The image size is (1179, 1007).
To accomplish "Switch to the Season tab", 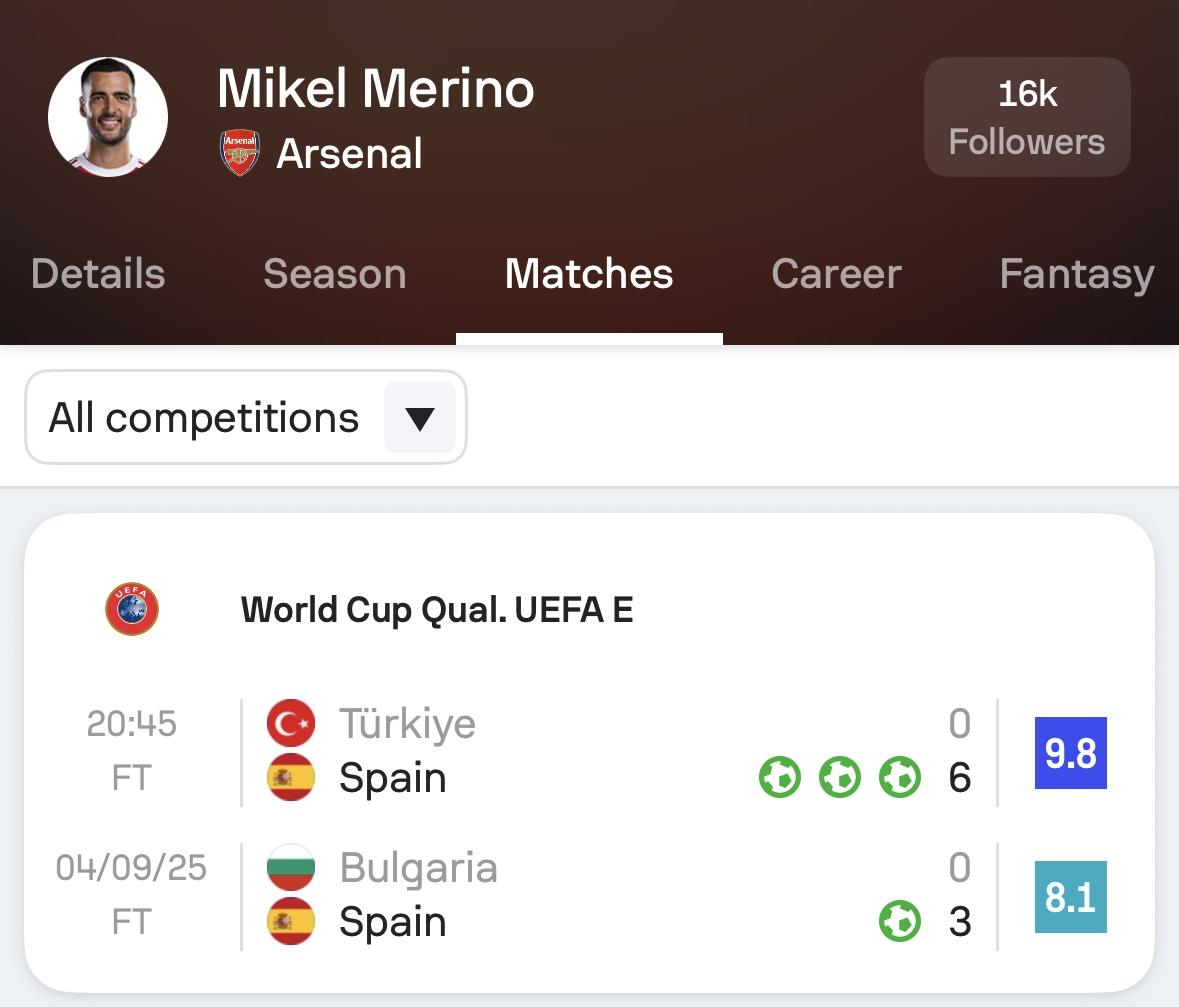I will pyautogui.click(x=335, y=273).
